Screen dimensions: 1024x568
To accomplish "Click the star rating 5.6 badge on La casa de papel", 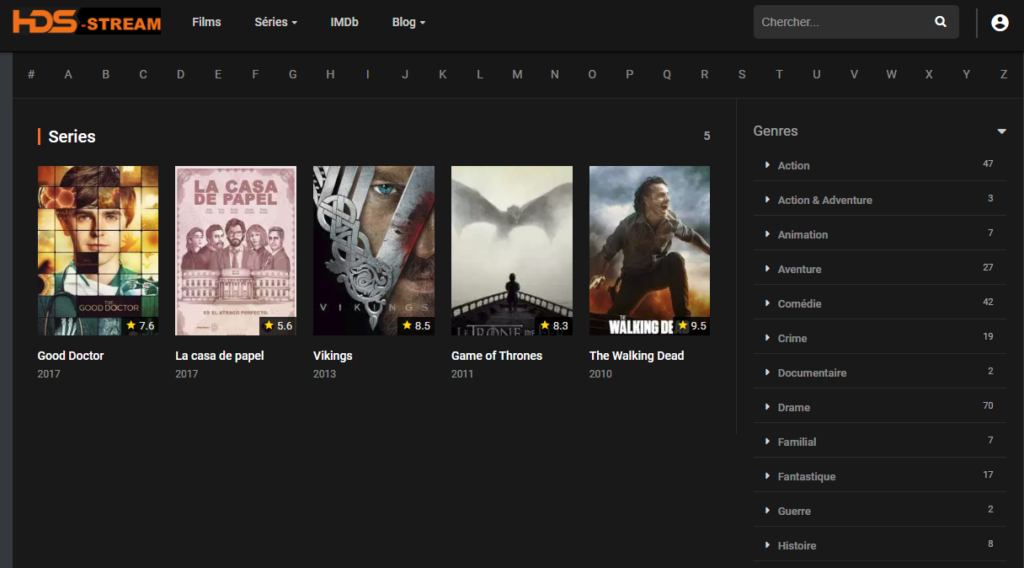I will (x=278, y=326).
